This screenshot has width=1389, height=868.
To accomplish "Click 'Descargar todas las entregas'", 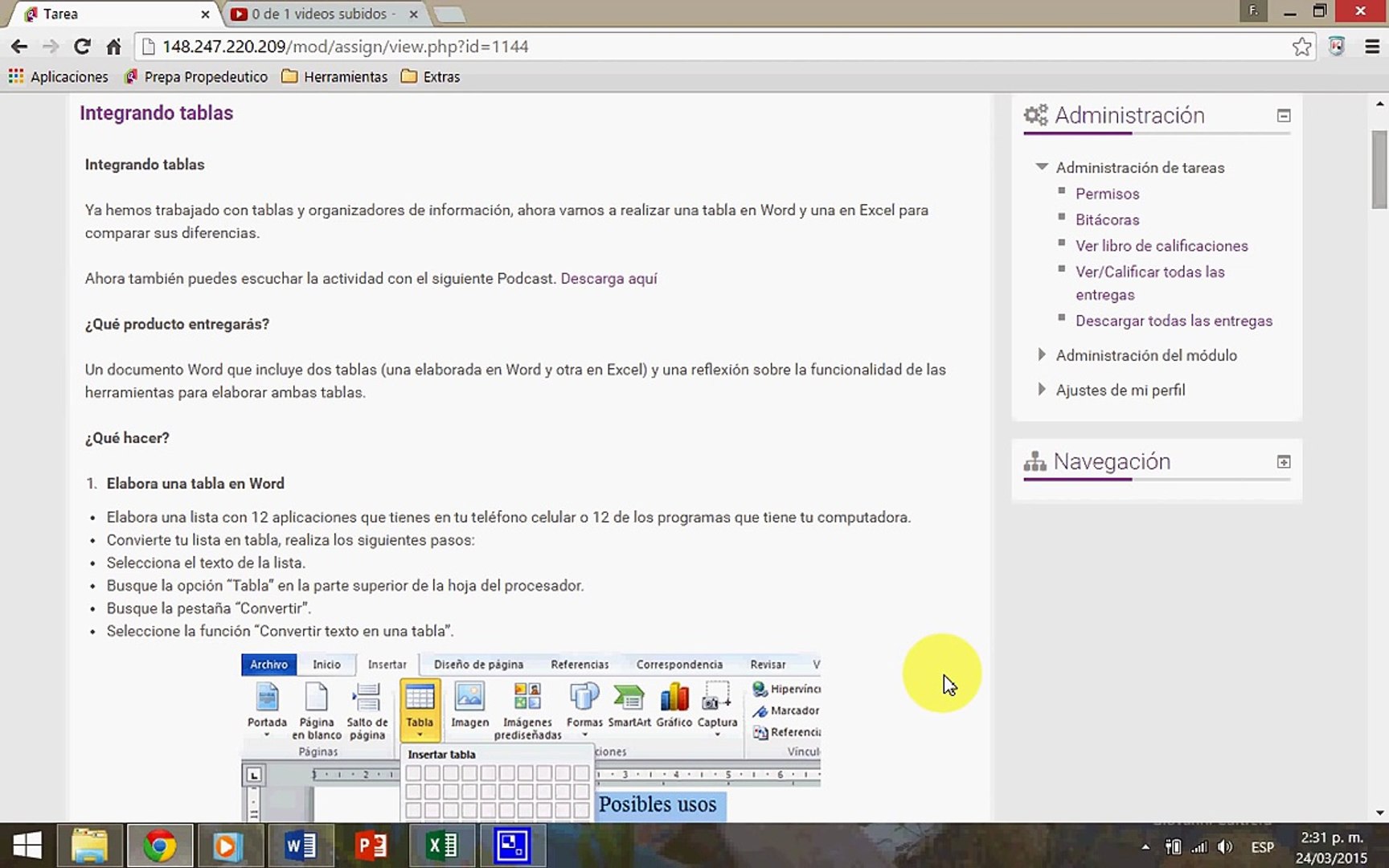I will click(1174, 321).
